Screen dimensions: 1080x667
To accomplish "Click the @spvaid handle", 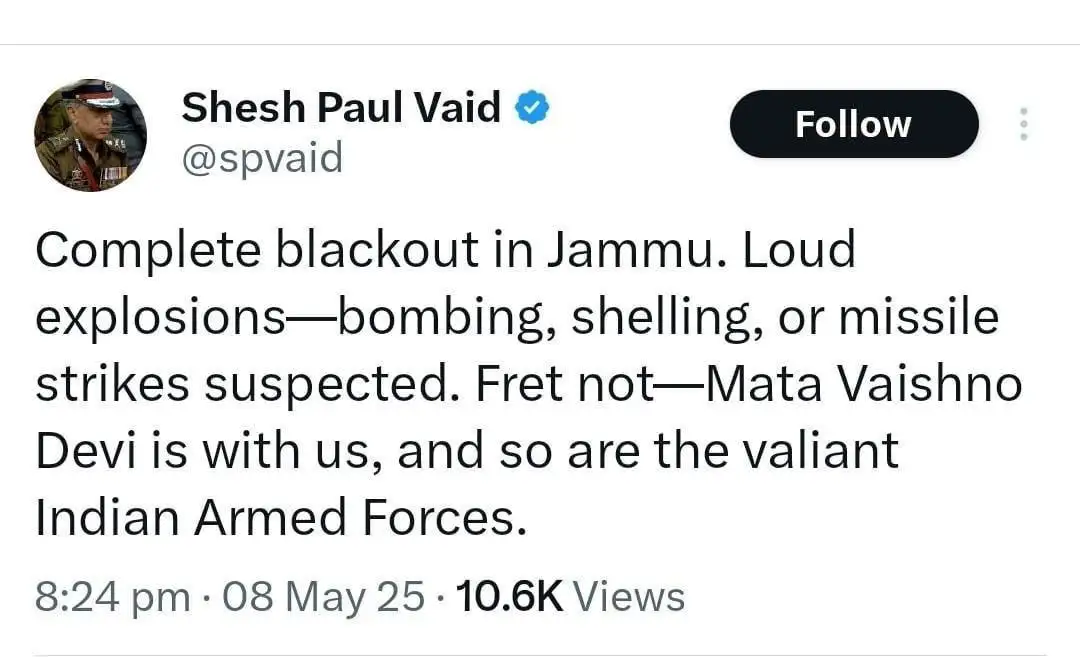I will (262, 157).
